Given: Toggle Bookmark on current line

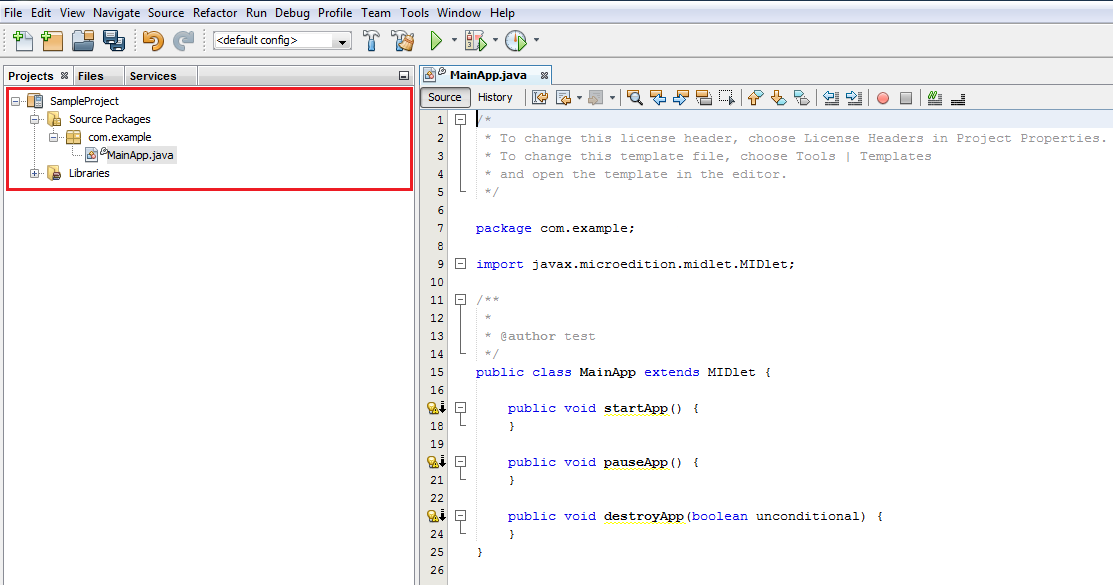Looking at the screenshot, I should pos(801,98).
